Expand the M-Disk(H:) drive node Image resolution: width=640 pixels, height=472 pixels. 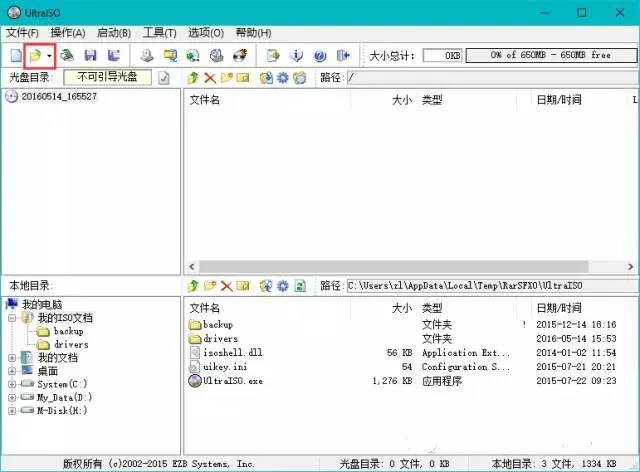(12, 410)
